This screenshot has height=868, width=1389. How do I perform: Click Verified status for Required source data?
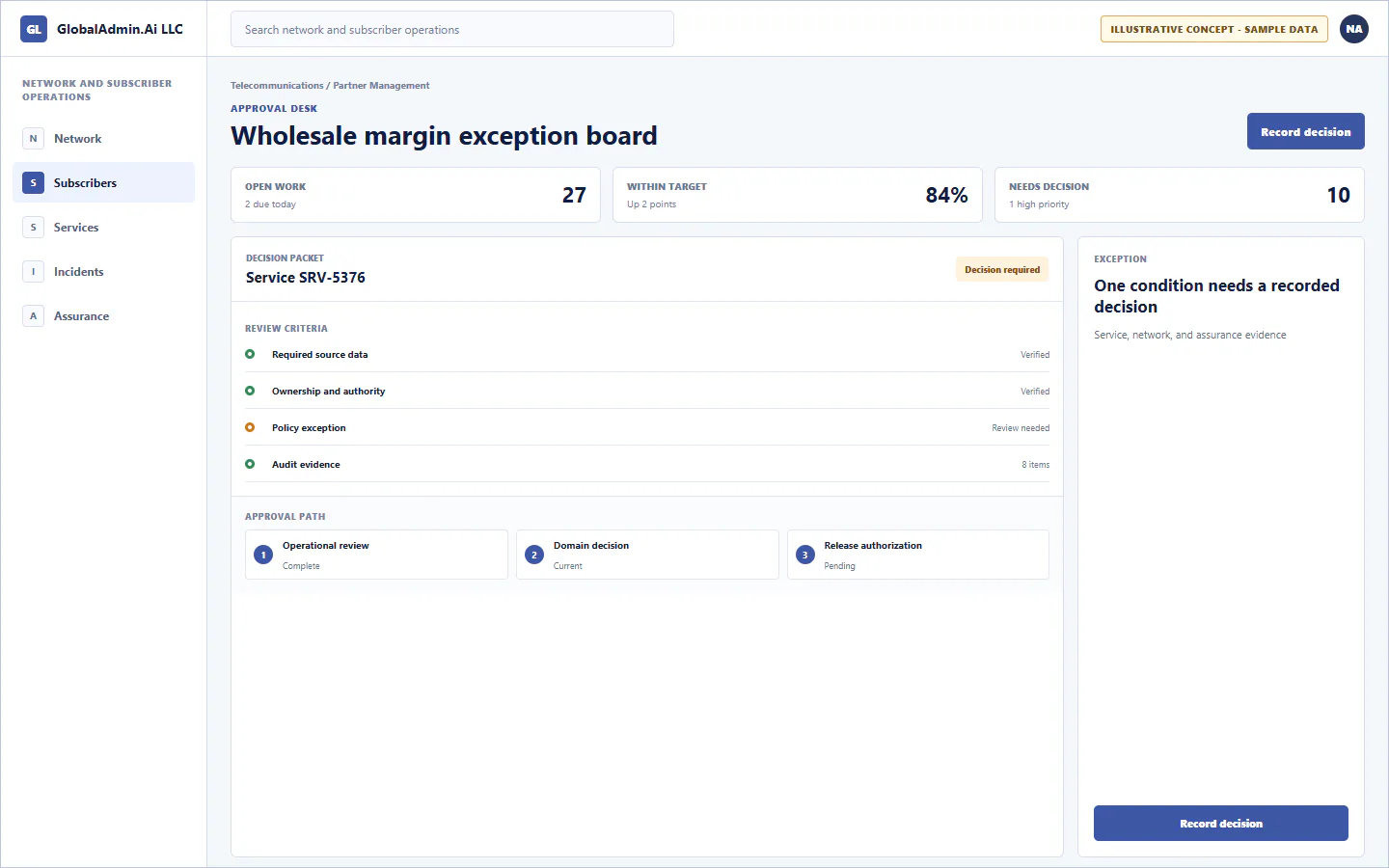pos(1035,355)
